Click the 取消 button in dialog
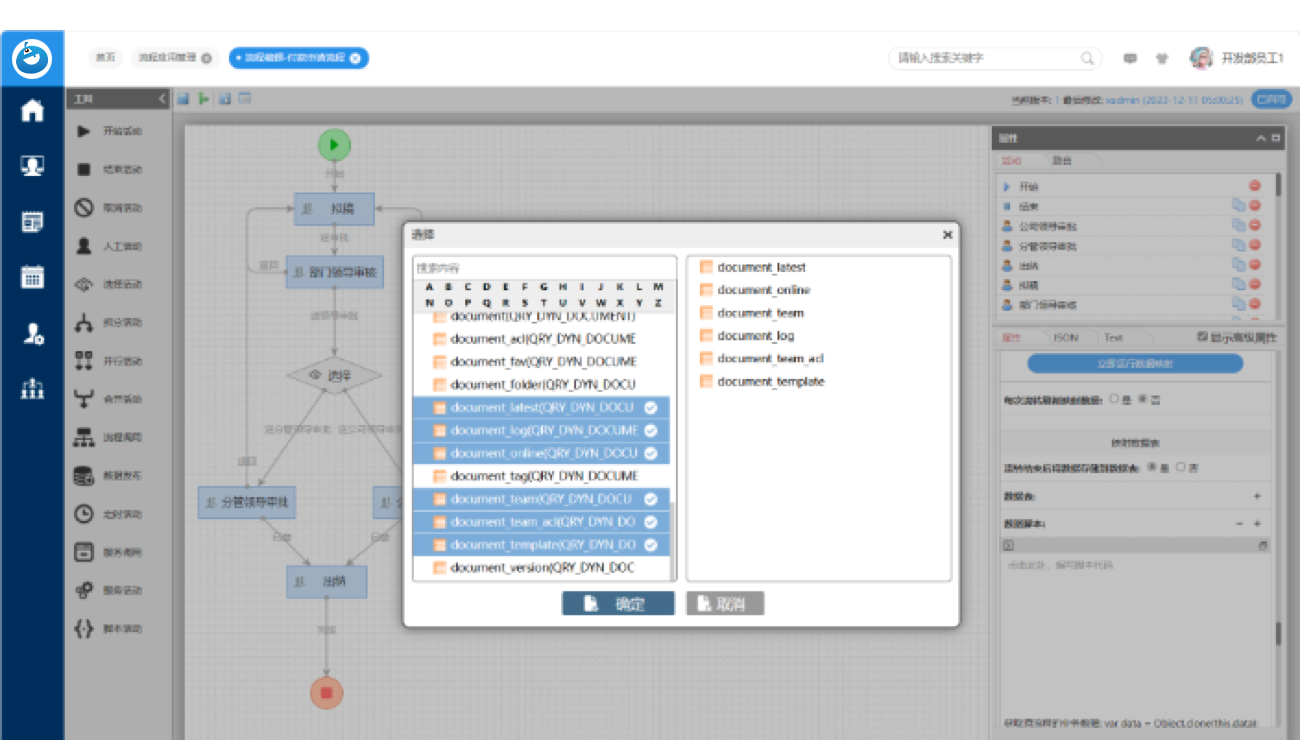 coord(725,604)
